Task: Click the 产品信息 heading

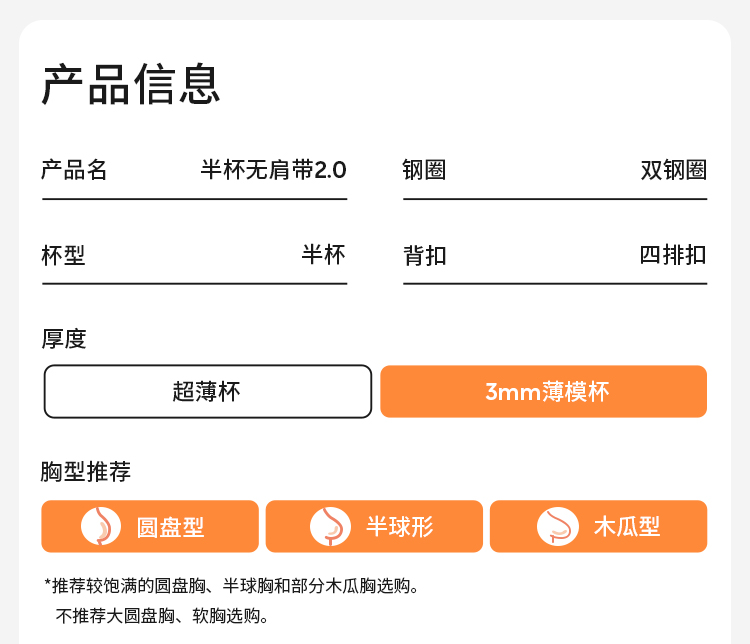Action: coord(131,84)
